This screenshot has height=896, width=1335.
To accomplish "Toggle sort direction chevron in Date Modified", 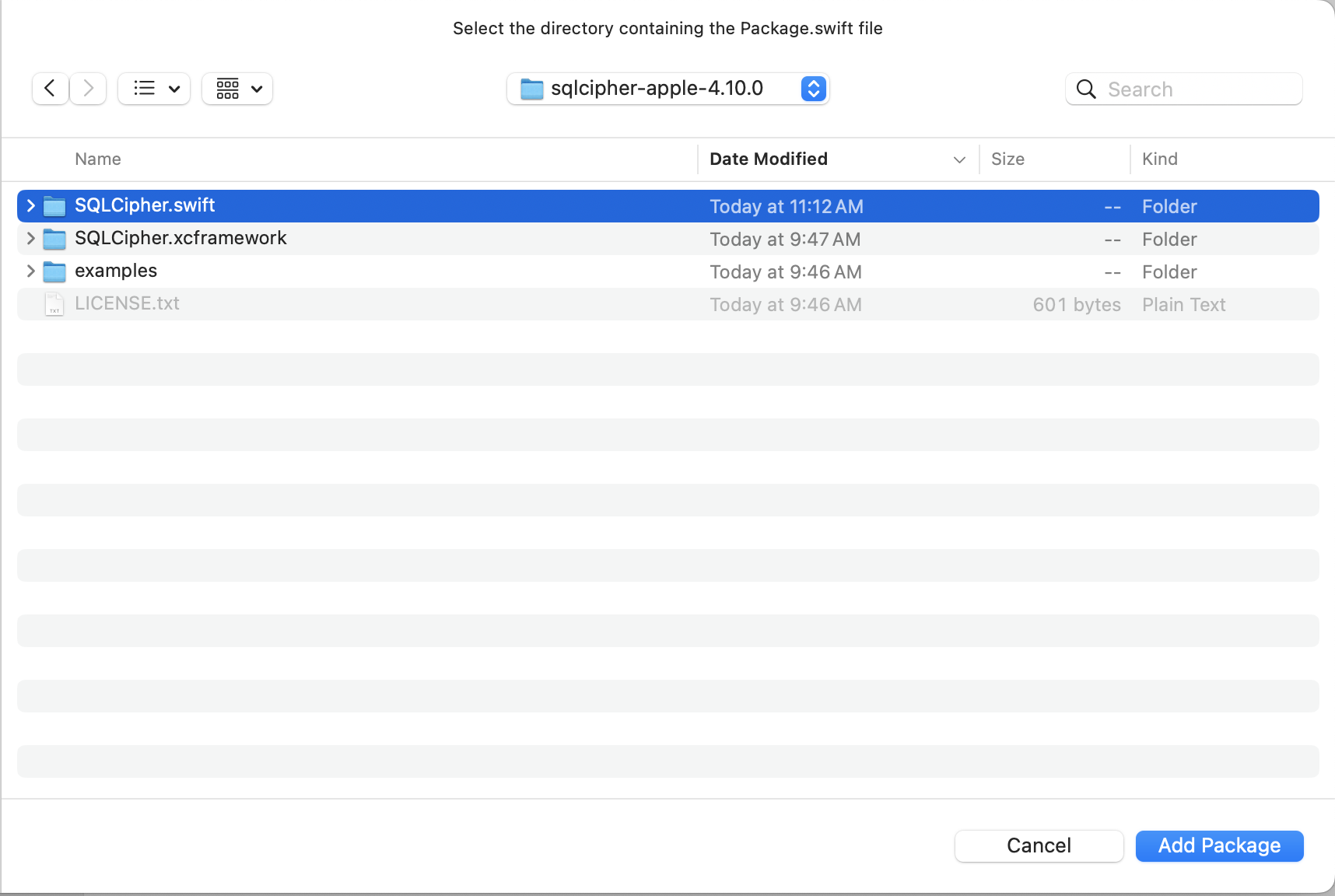I will 959,159.
